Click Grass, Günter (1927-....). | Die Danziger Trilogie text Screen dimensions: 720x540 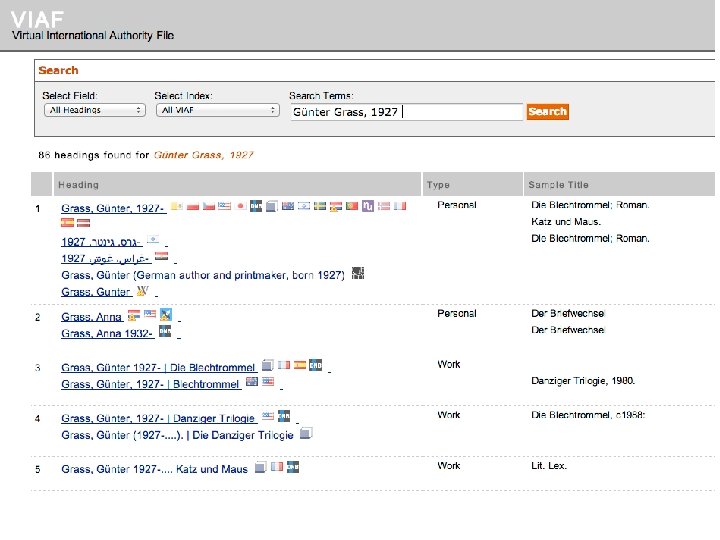tap(177, 435)
